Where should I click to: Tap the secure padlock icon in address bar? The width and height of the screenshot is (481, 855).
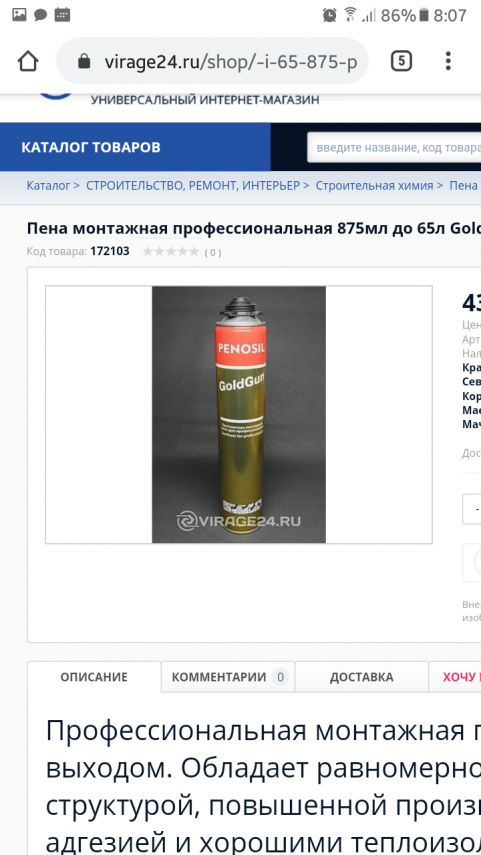[84, 61]
